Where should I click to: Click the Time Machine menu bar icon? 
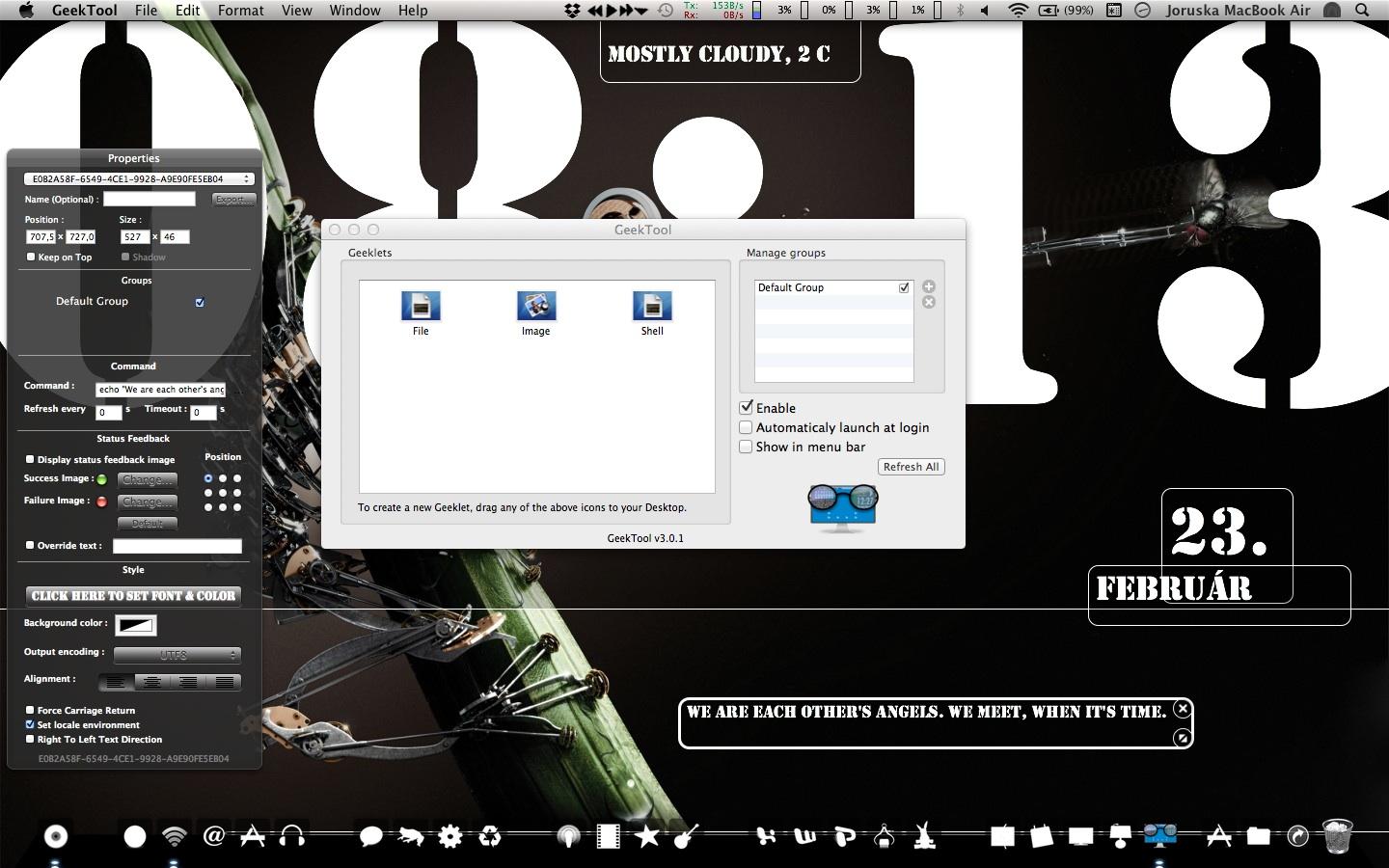pyautogui.click(x=666, y=11)
